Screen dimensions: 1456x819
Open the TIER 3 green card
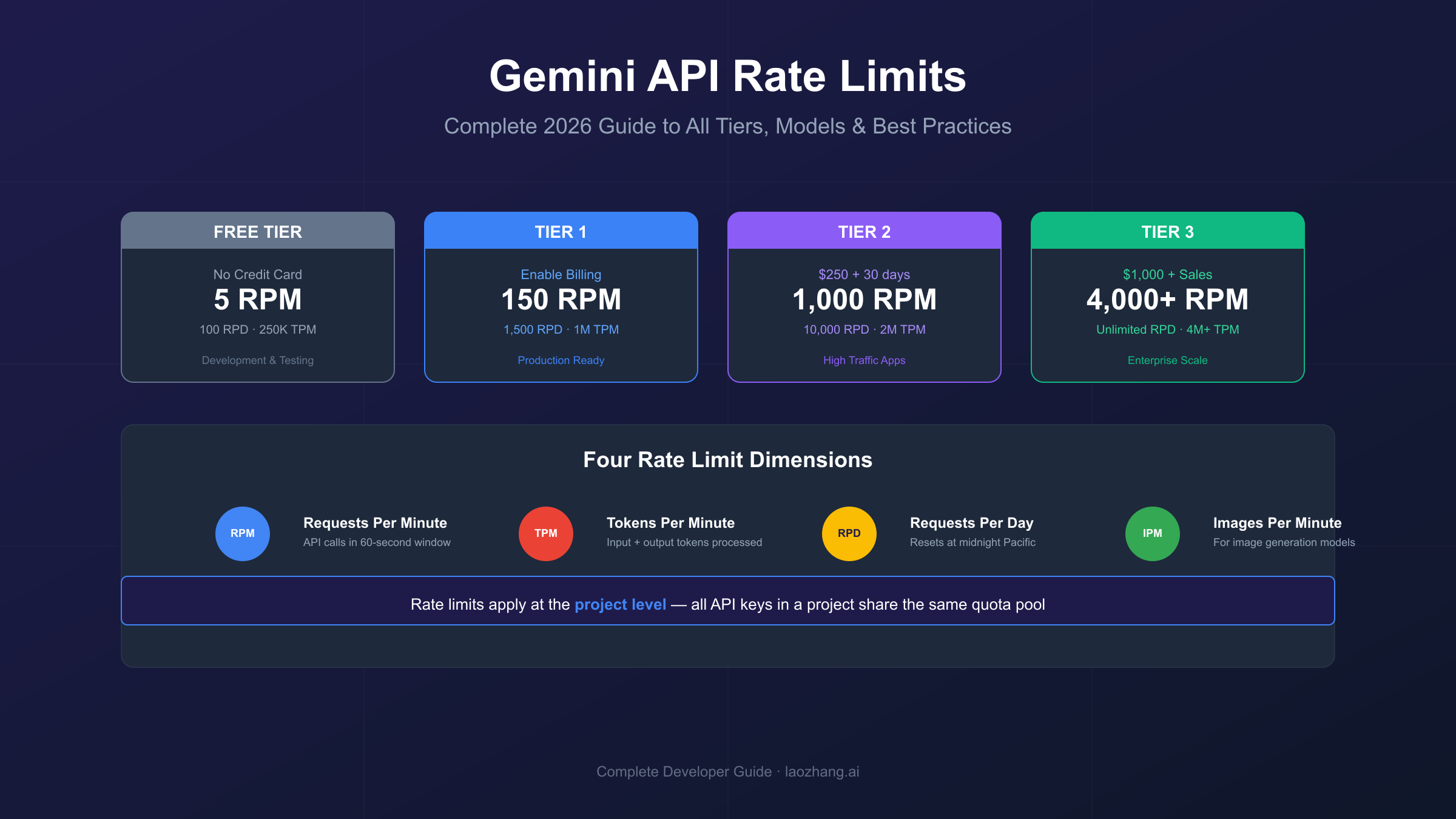click(1167, 297)
